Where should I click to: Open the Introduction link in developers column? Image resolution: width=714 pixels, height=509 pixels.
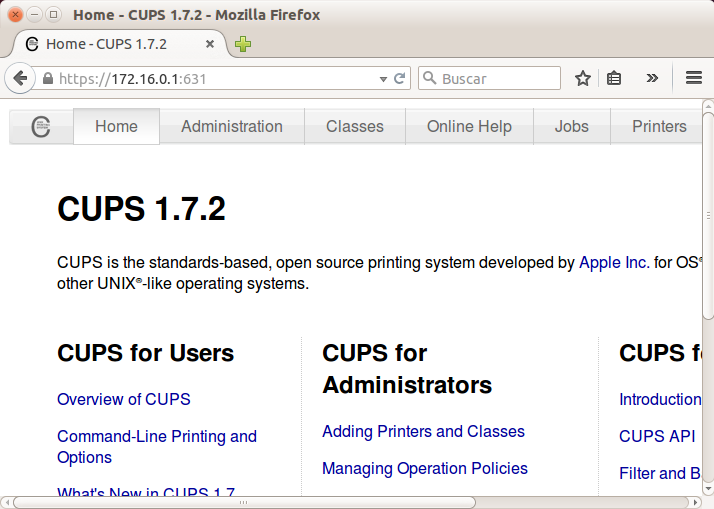[x=660, y=399]
